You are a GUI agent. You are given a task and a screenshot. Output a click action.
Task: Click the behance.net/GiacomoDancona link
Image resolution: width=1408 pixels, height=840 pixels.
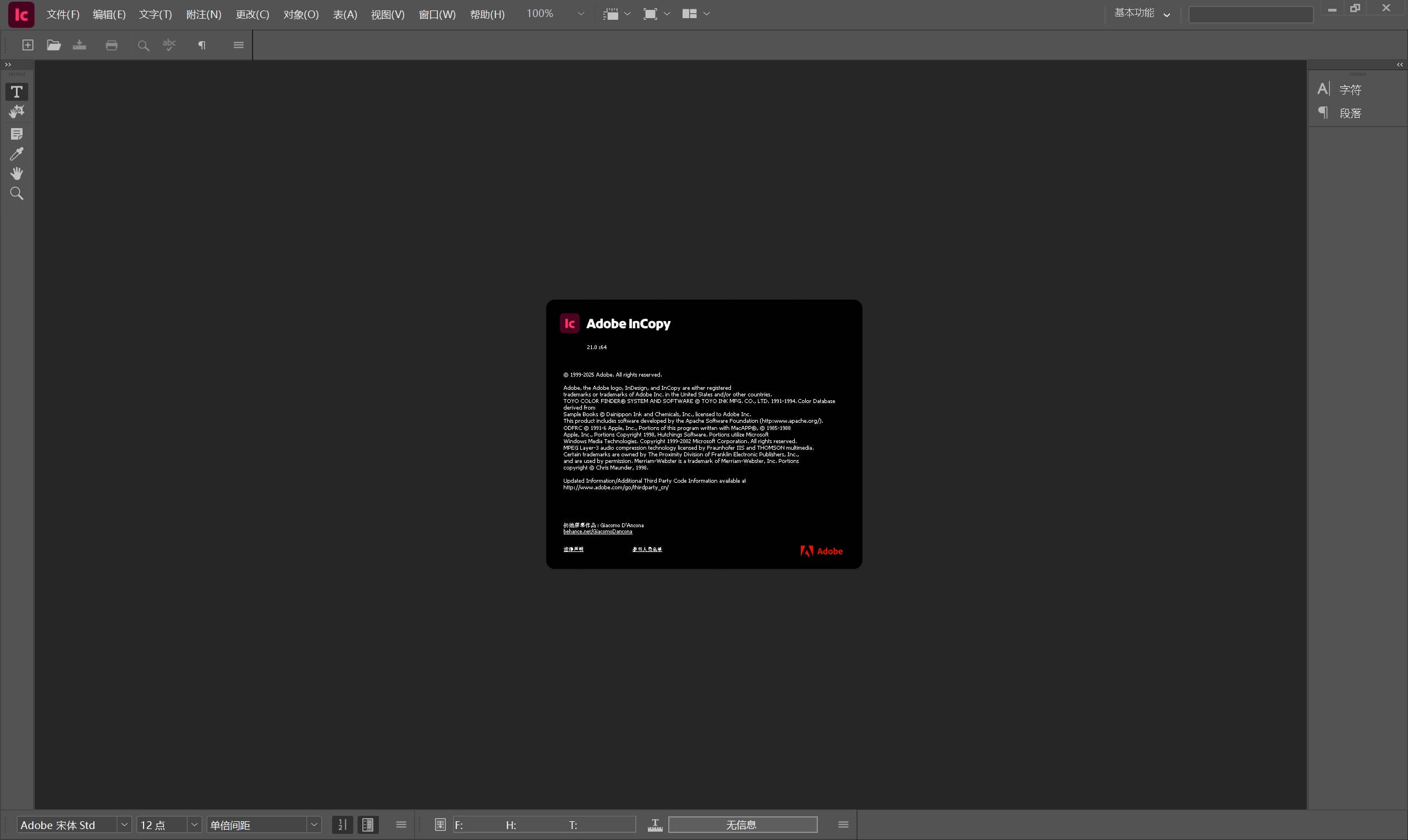[x=597, y=532]
